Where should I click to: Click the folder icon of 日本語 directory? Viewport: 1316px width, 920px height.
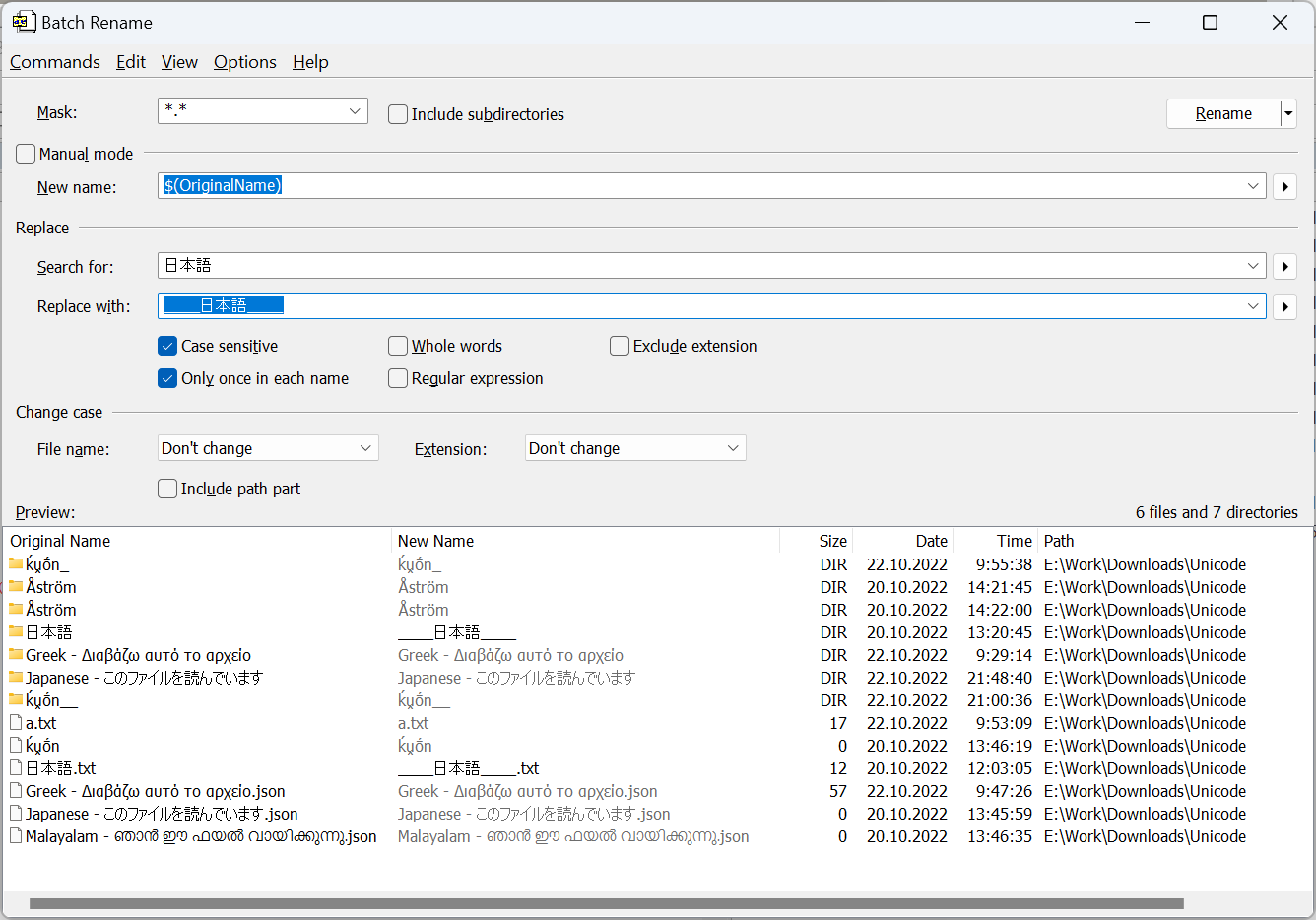tap(16, 632)
